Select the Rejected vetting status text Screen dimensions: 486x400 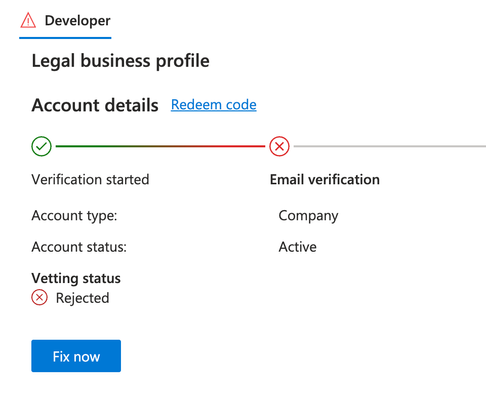(83, 298)
